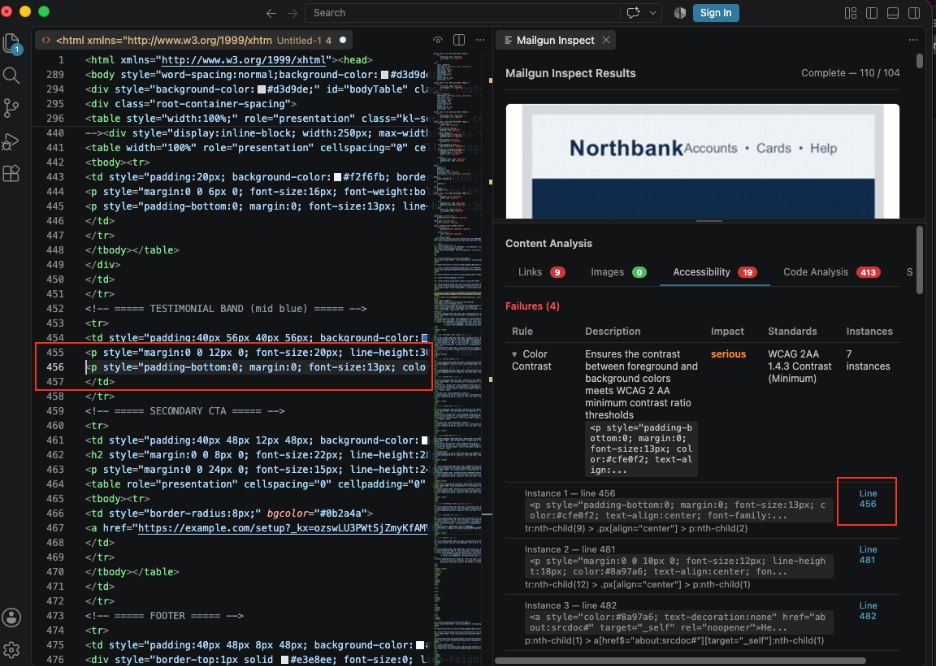
Task: Click the Impact column header
Action: click(727, 331)
